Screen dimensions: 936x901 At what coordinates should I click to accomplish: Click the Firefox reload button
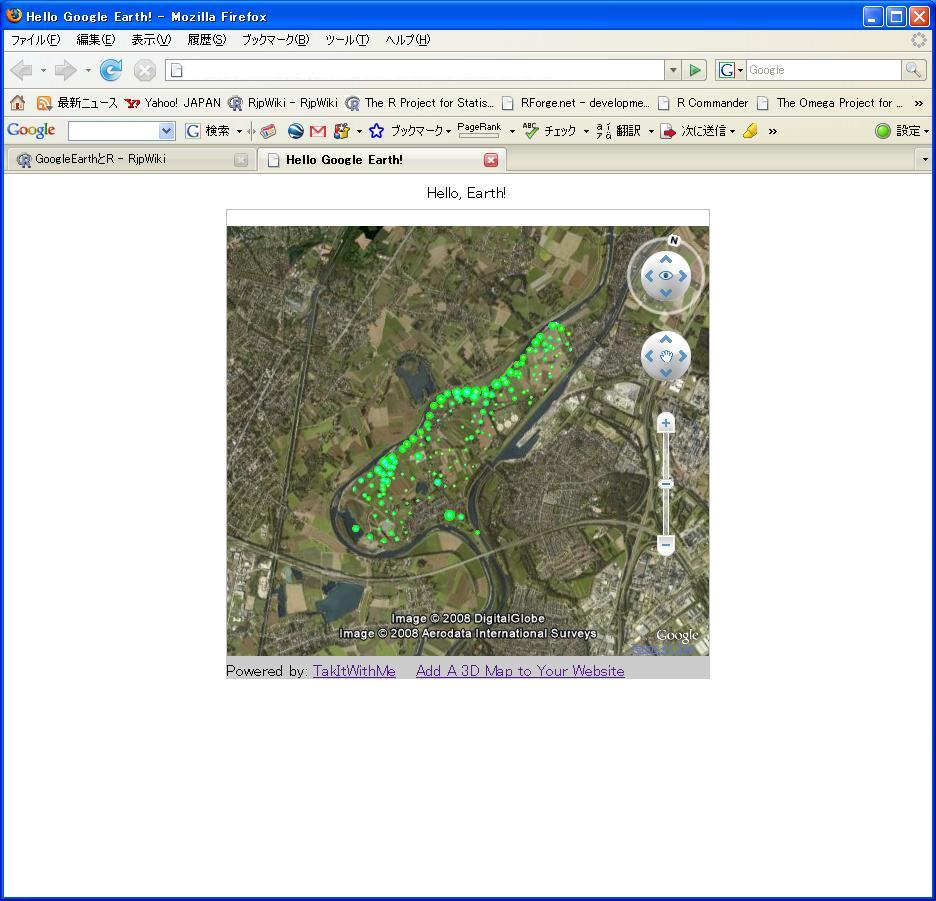click(x=111, y=70)
